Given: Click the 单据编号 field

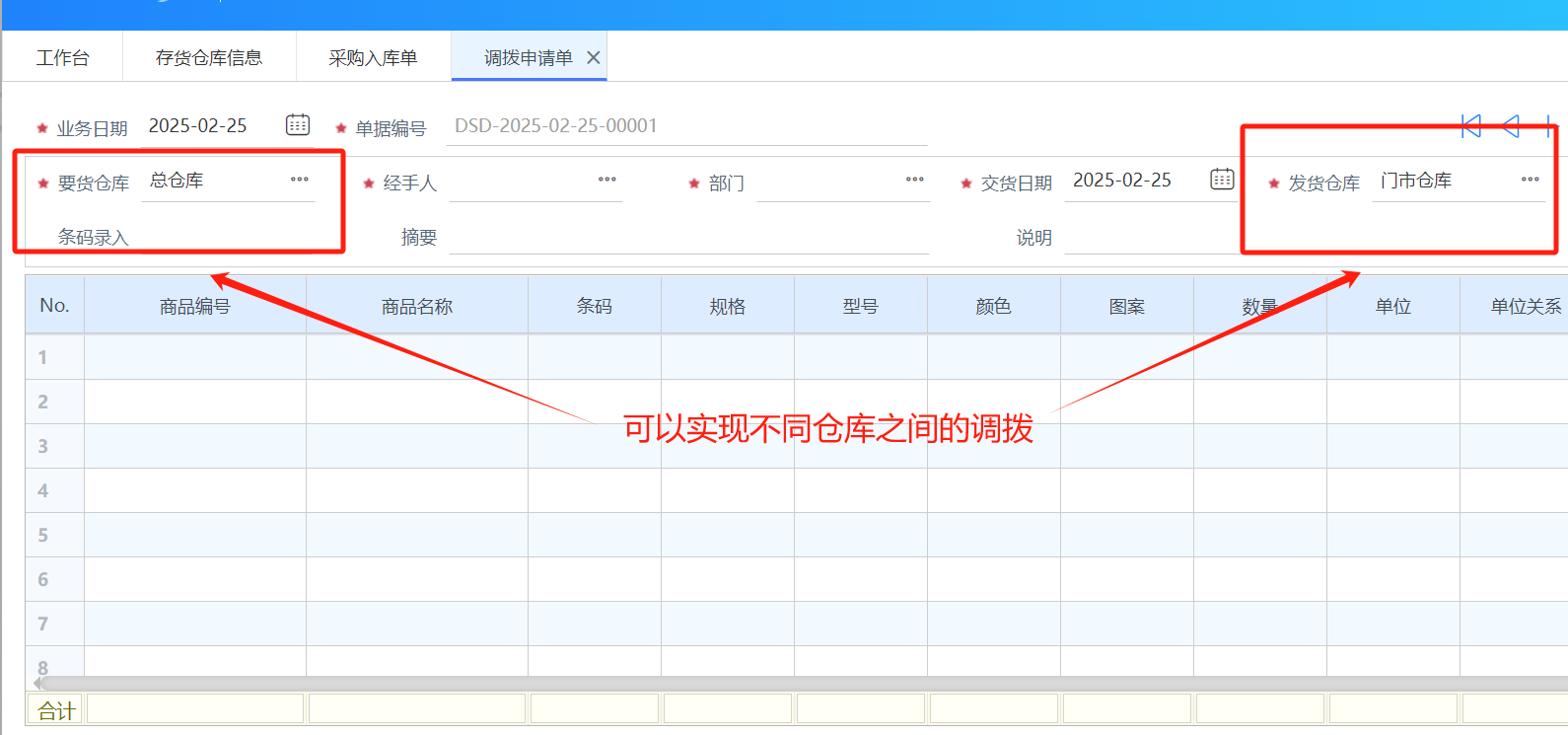Looking at the screenshot, I should 685,126.
